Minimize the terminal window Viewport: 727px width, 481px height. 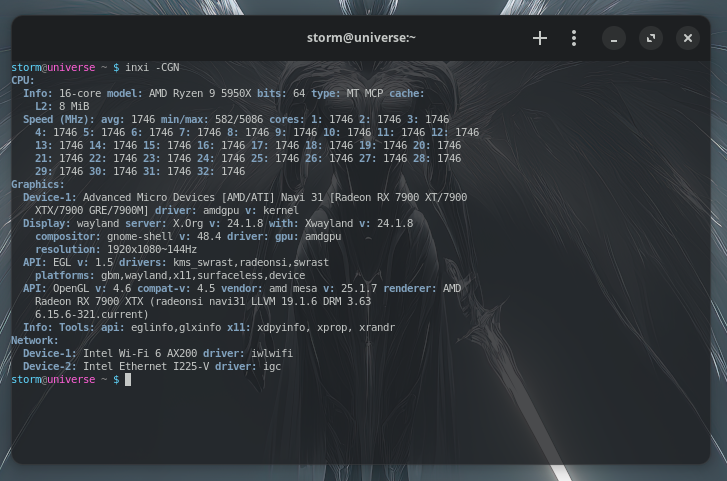(614, 38)
